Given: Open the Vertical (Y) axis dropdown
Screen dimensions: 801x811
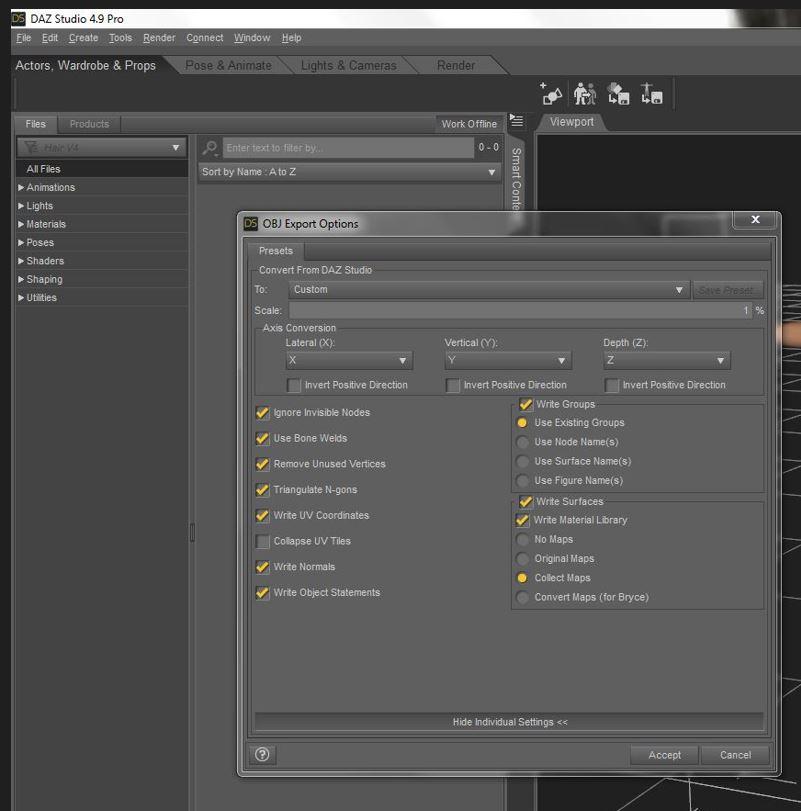Looking at the screenshot, I should tap(508, 360).
